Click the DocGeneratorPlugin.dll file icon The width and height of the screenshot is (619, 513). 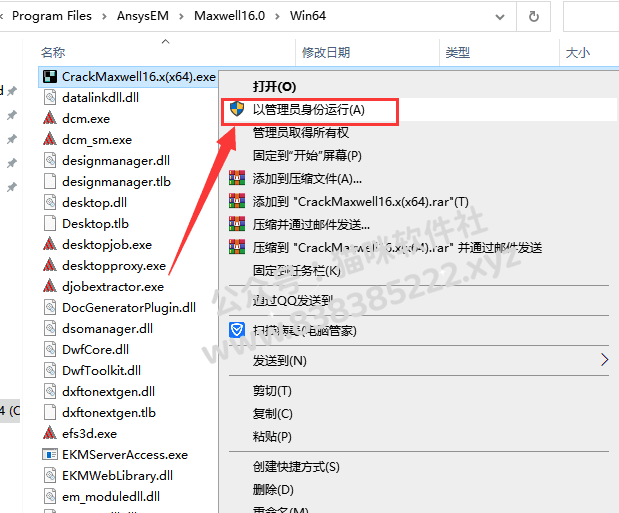point(50,308)
